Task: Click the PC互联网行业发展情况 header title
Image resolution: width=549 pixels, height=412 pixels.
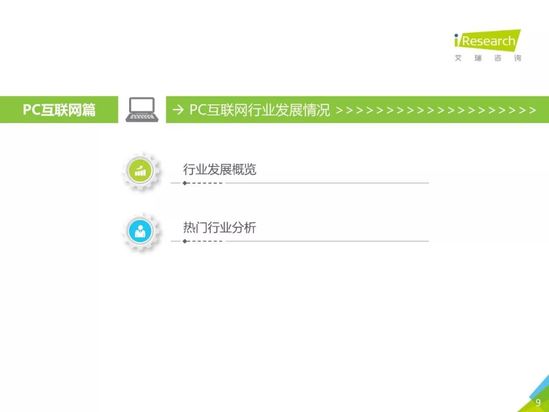Action: pyautogui.click(x=259, y=110)
